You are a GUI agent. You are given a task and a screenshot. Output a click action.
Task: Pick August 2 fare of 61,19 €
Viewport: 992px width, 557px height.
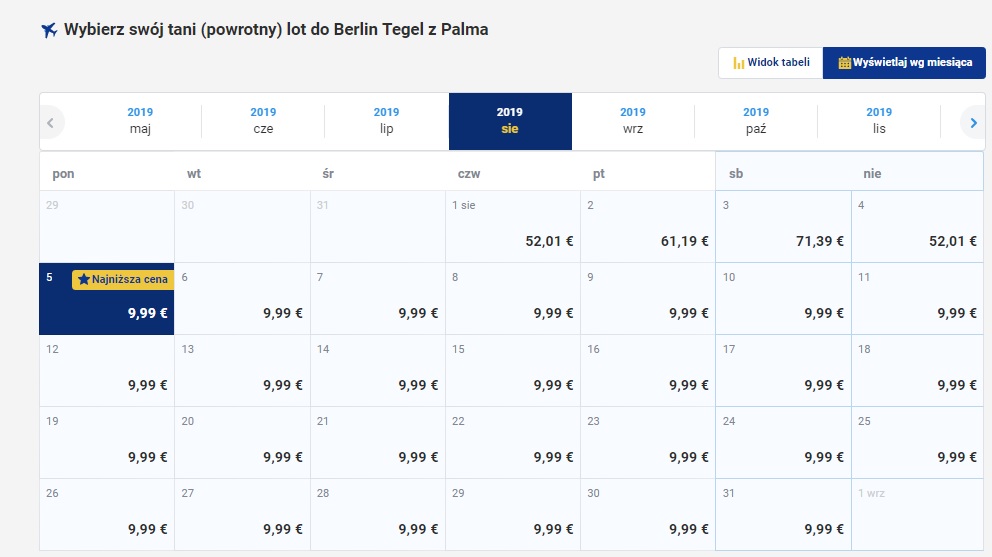point(648,227)
